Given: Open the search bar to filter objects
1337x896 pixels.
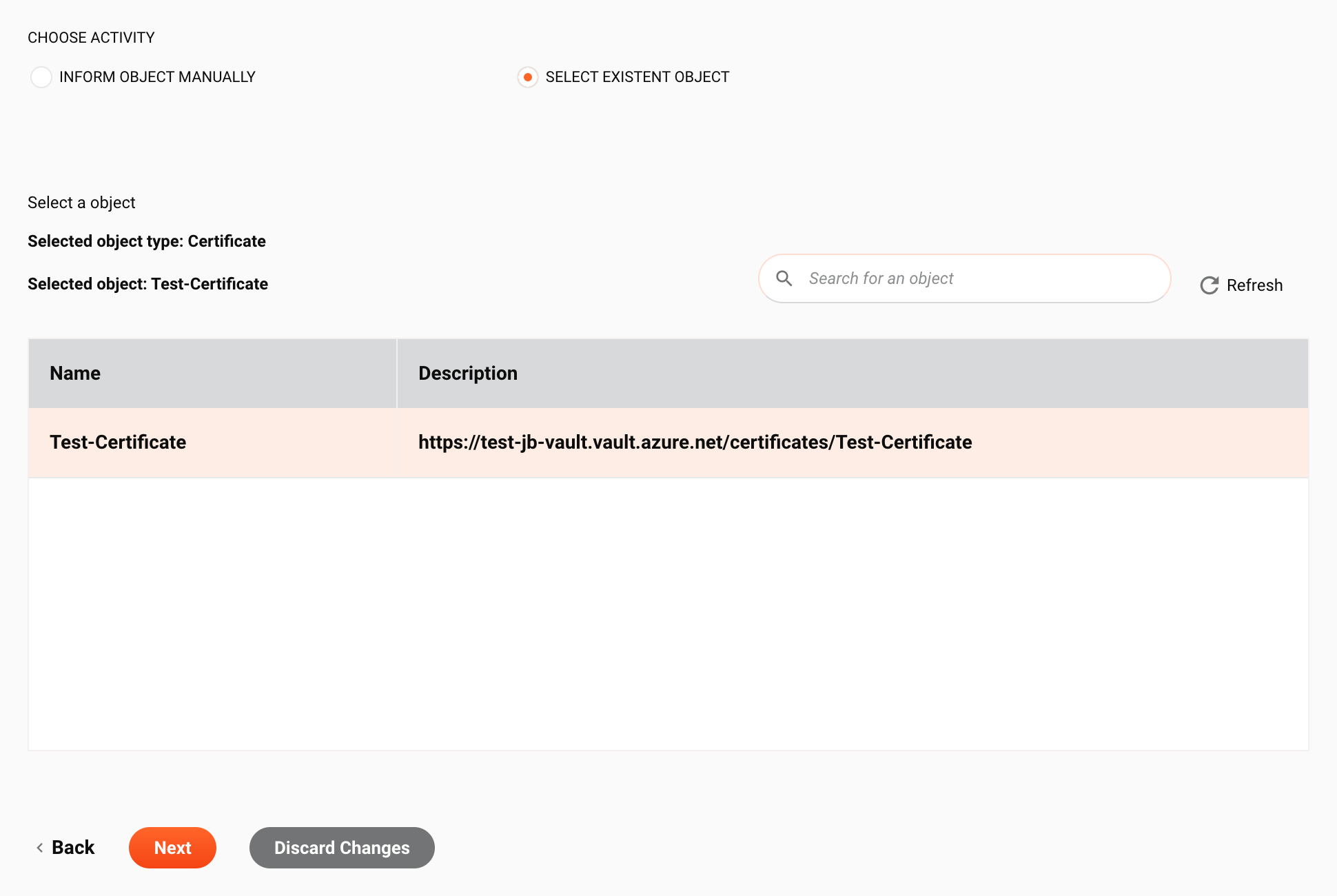Looking at the screenshot, I should pyautogui.click(x=965, y=278).
